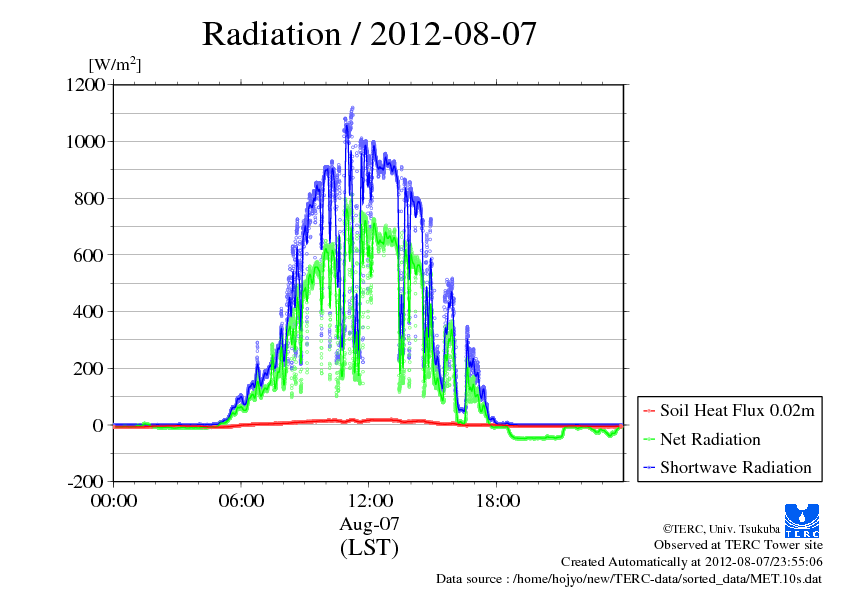The height and width of the screenshot is (595, 842).
Task: Click the red Soil Heat Flux legend marker
Action: click(x=649, y=411)
